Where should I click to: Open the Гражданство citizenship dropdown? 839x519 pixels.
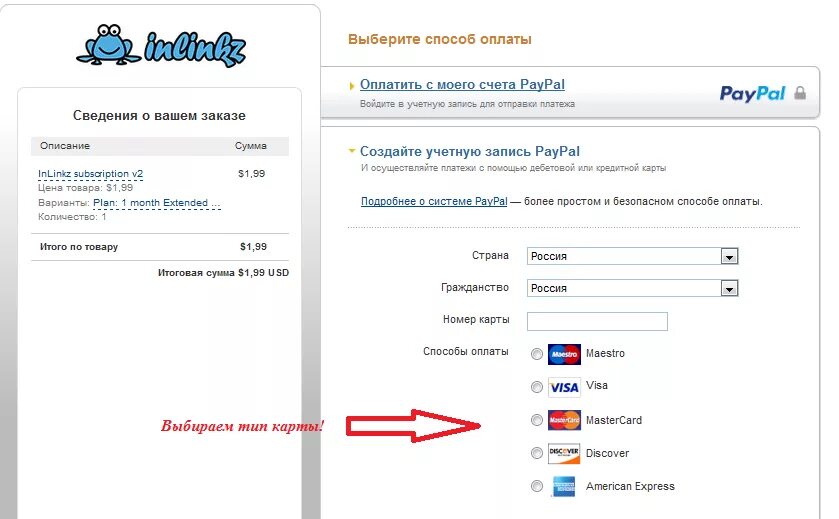click(632, 288)
